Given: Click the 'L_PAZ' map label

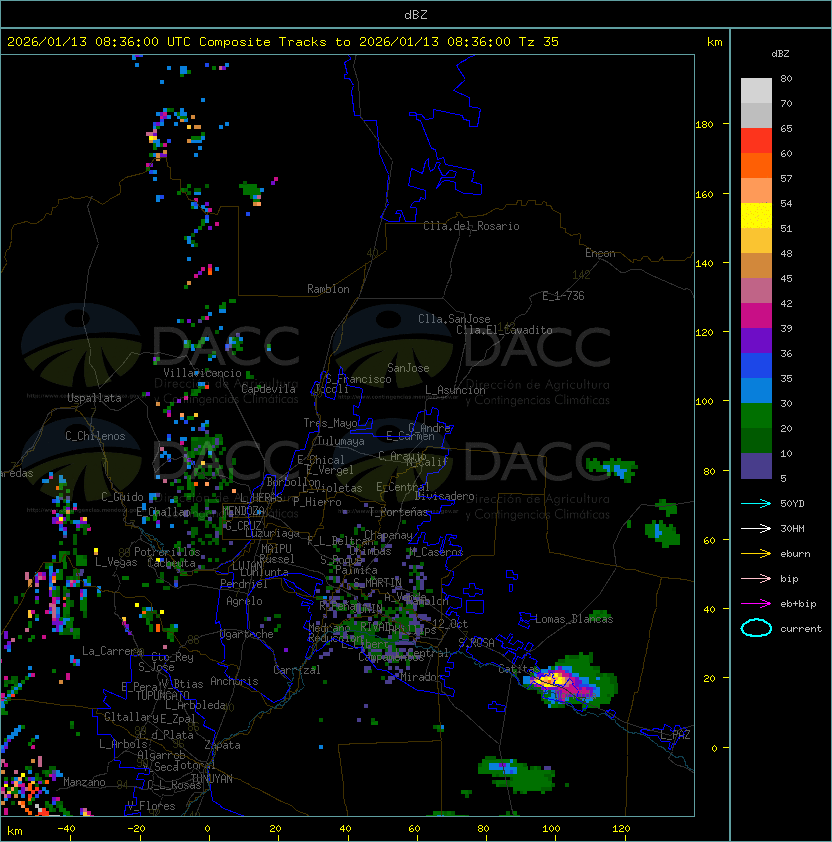Looking at the screenshot, I should pyautogui.click(x=675, y=735).
